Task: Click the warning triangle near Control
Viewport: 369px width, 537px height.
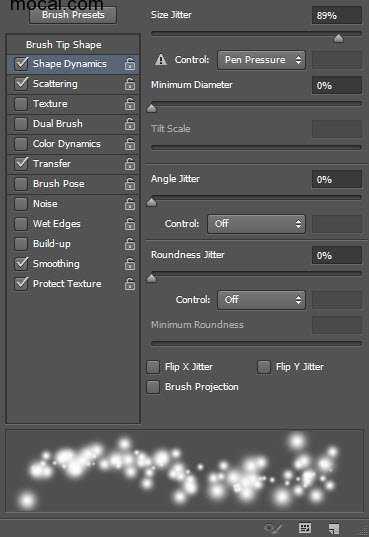Action: pyautogui.click(x=161, y=60)
